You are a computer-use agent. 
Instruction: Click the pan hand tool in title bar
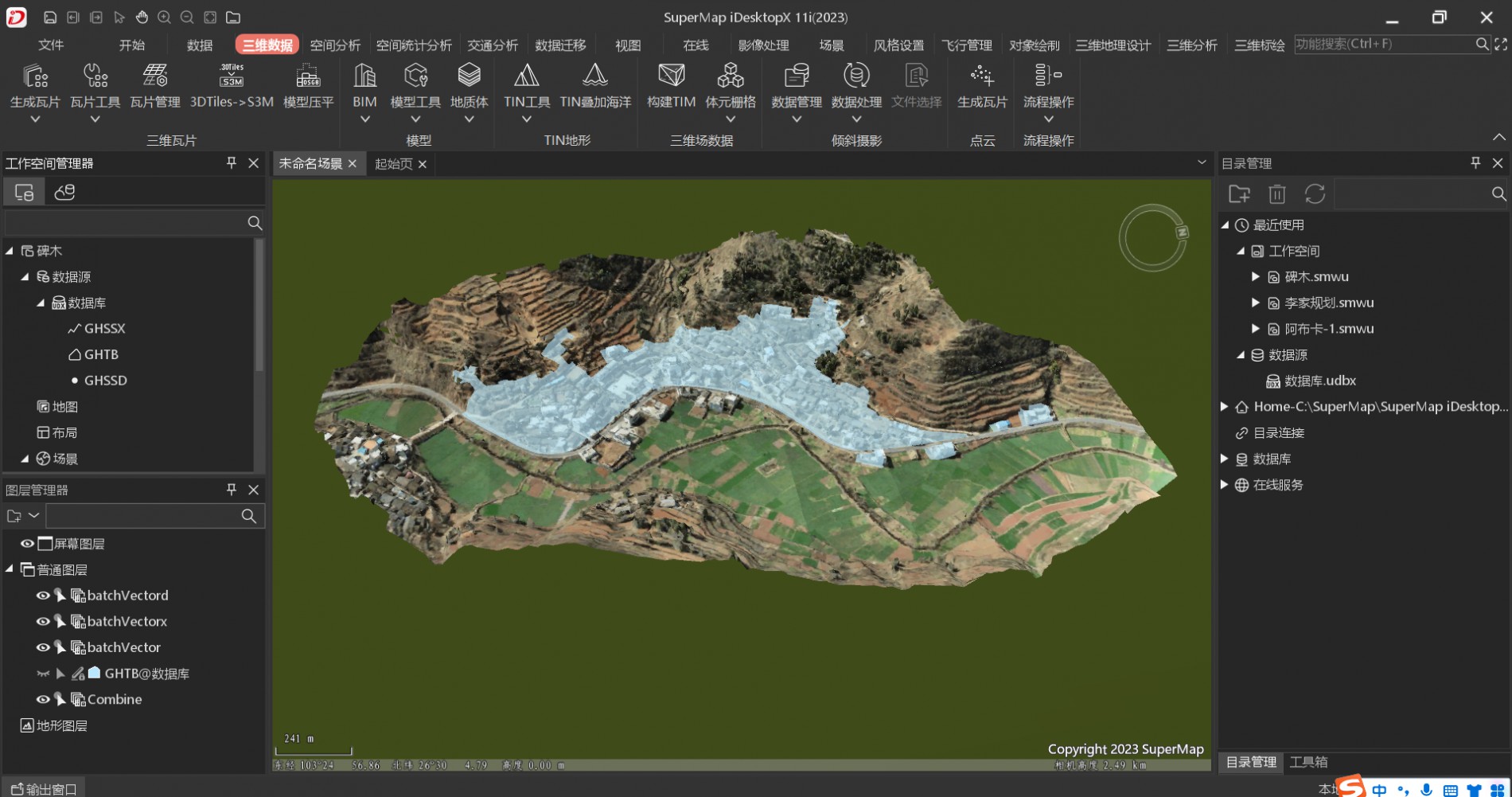(142, 17)
